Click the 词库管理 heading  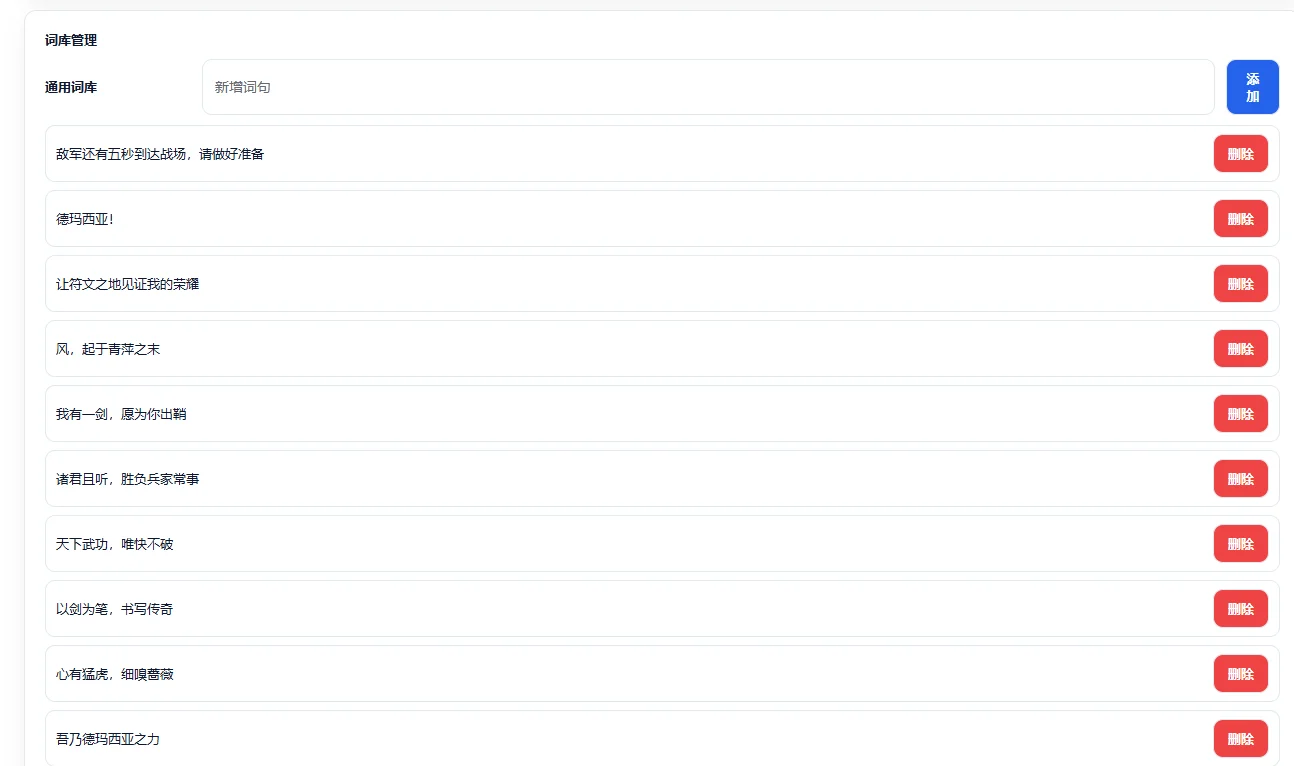click(x=71, y=40)
